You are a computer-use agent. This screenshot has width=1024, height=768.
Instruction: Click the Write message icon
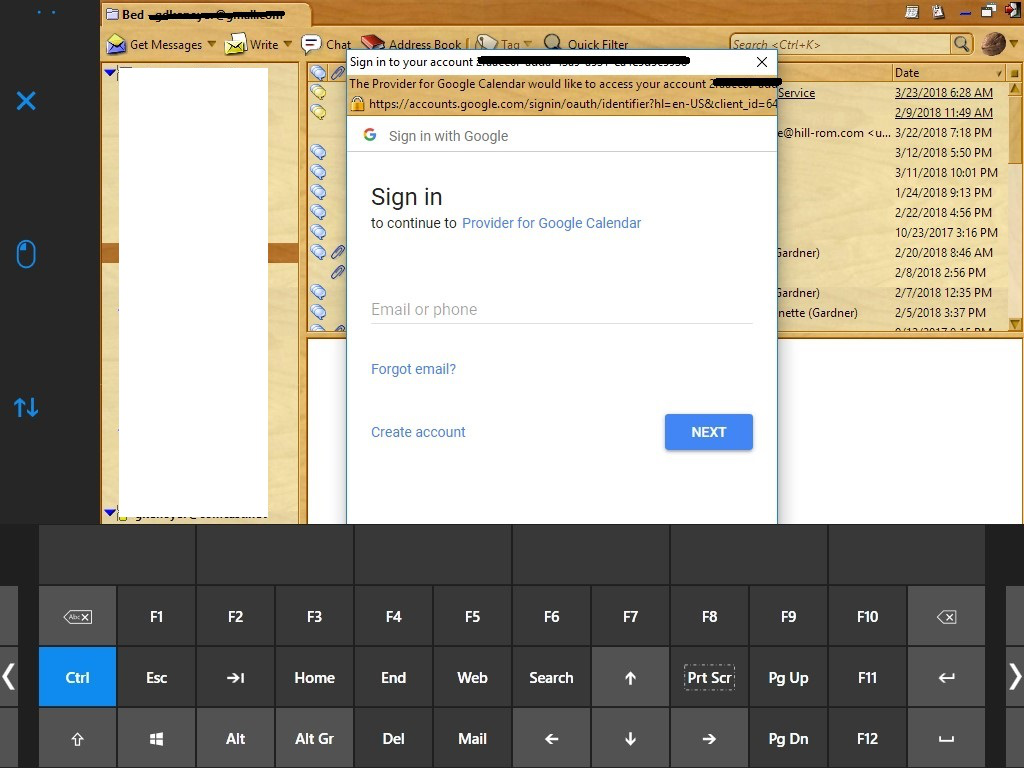coord(235,44)
